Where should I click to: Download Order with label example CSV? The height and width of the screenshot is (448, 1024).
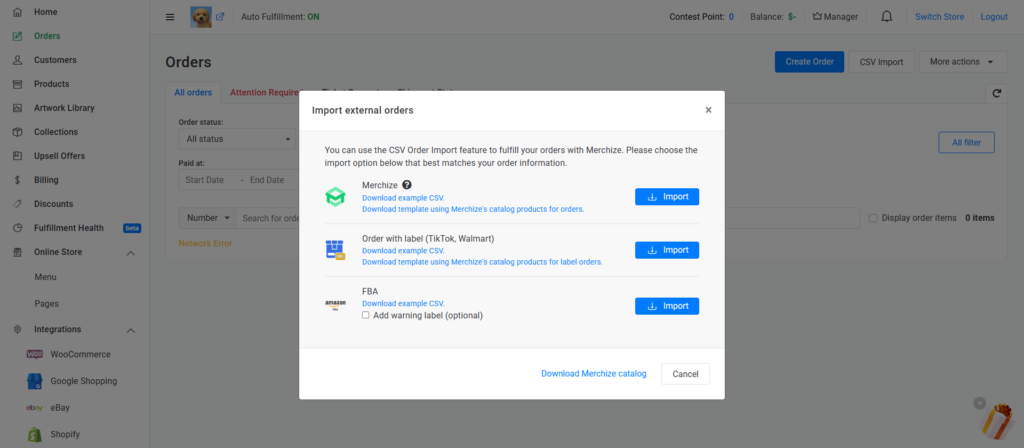tap(404, 251)
